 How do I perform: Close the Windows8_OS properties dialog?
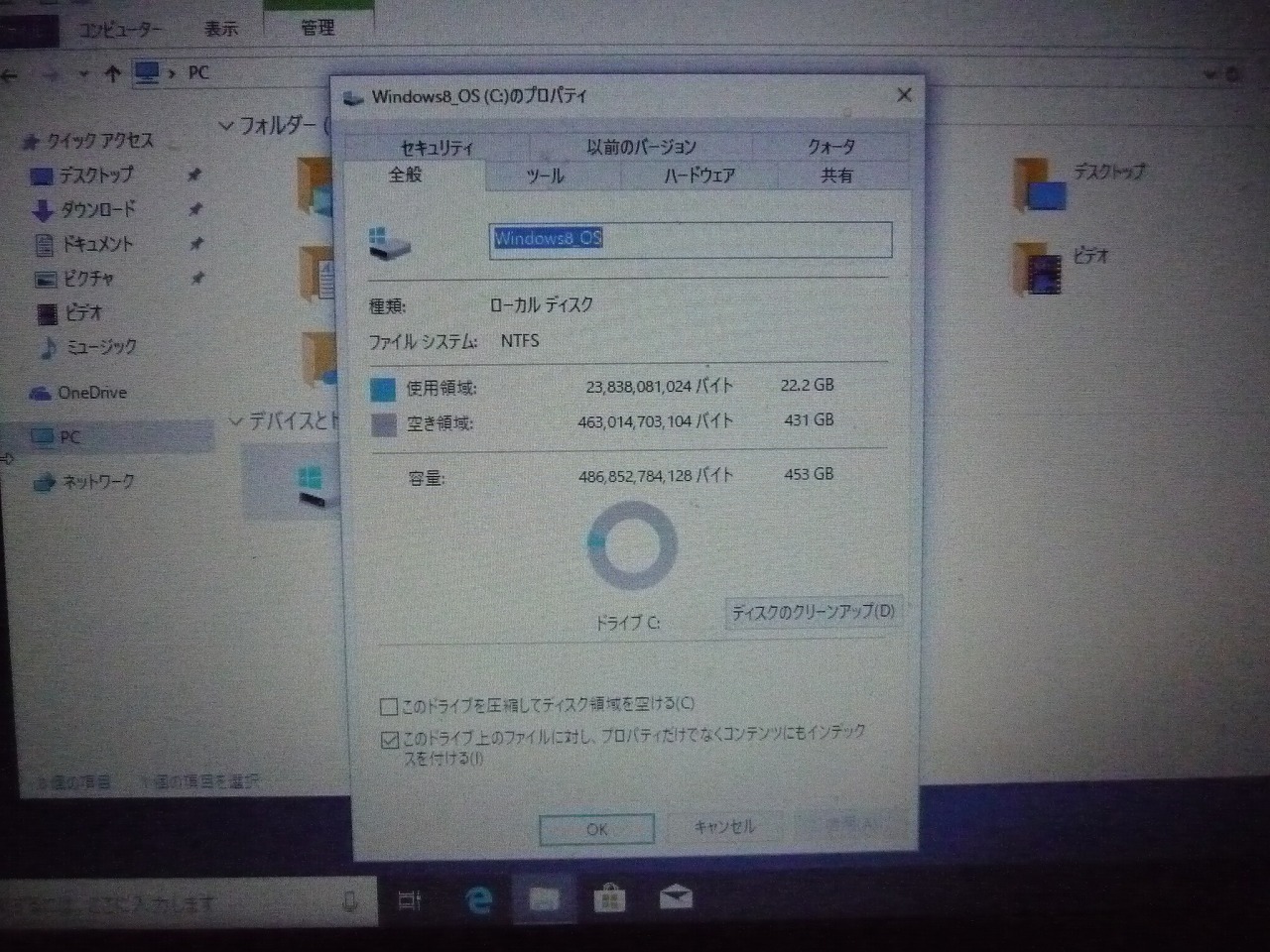coord(904,95)
